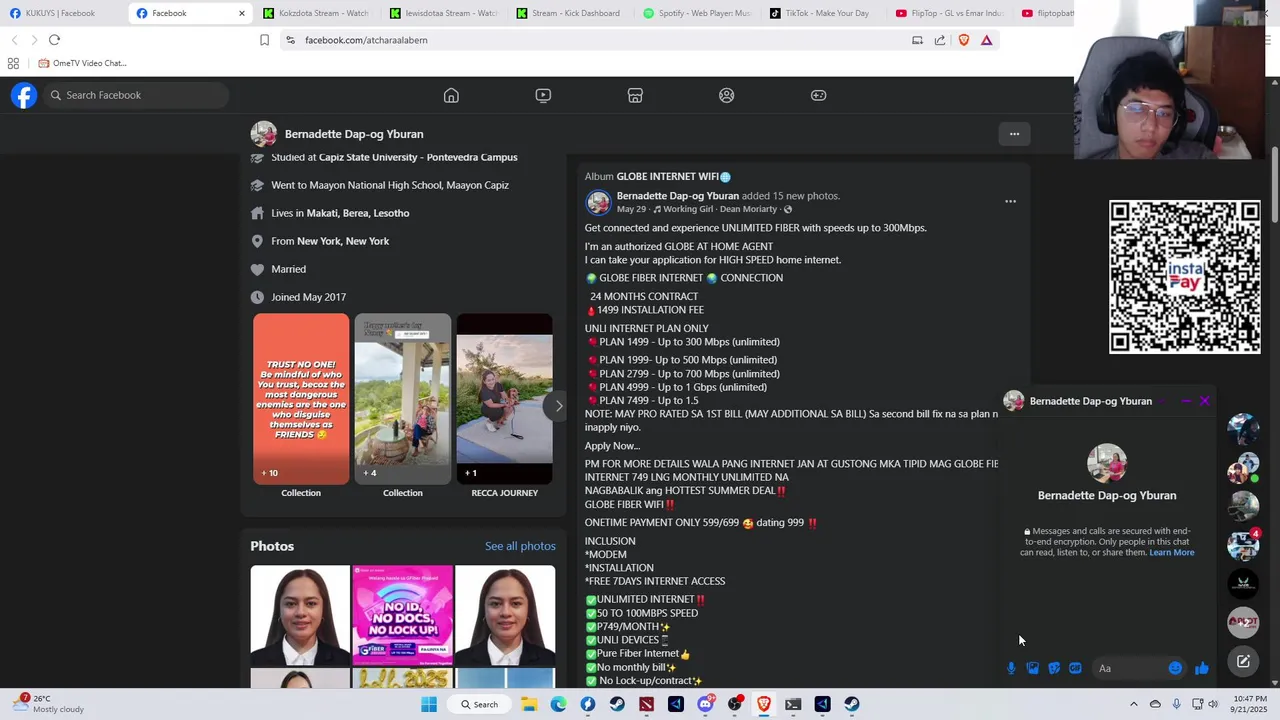The width and height of the screenshot is (1280, 720).
Task: Click the clock showing 10:47 PM
Action: tap(1249, 704)
